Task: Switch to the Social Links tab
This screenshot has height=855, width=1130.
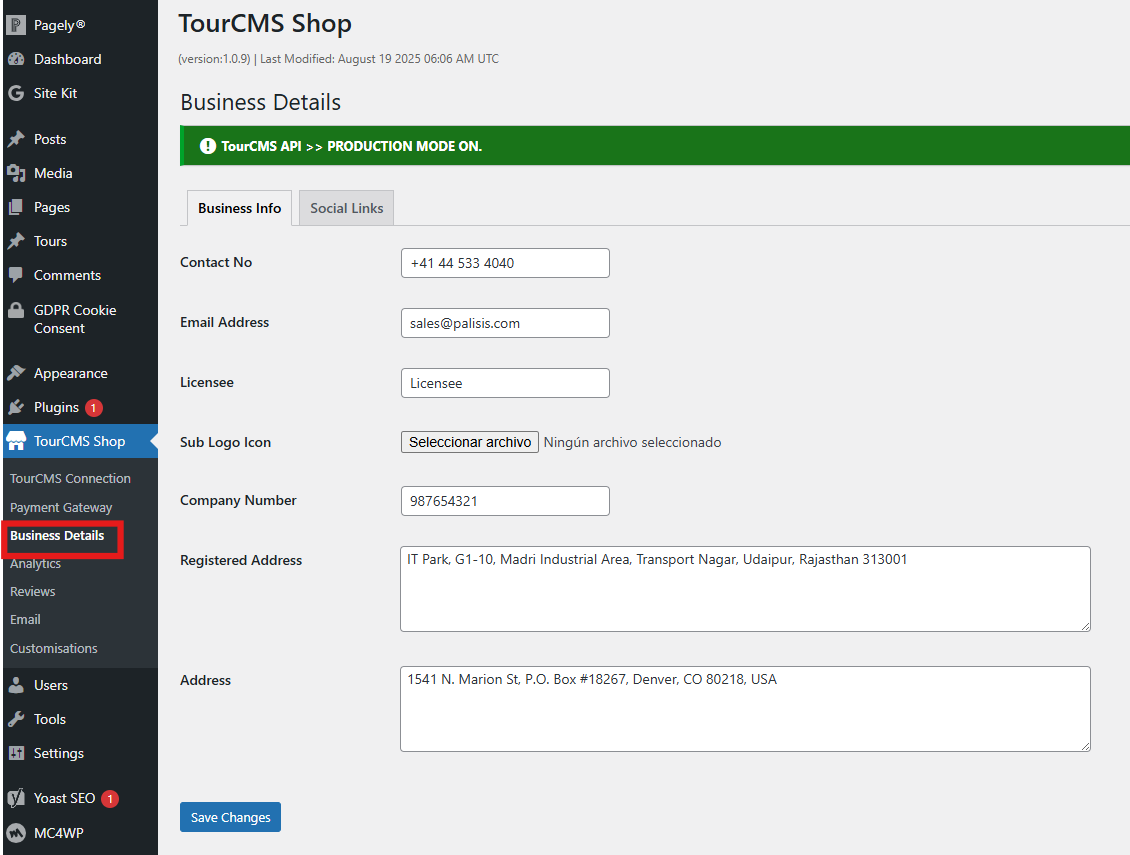Action: tap(346, 208)
